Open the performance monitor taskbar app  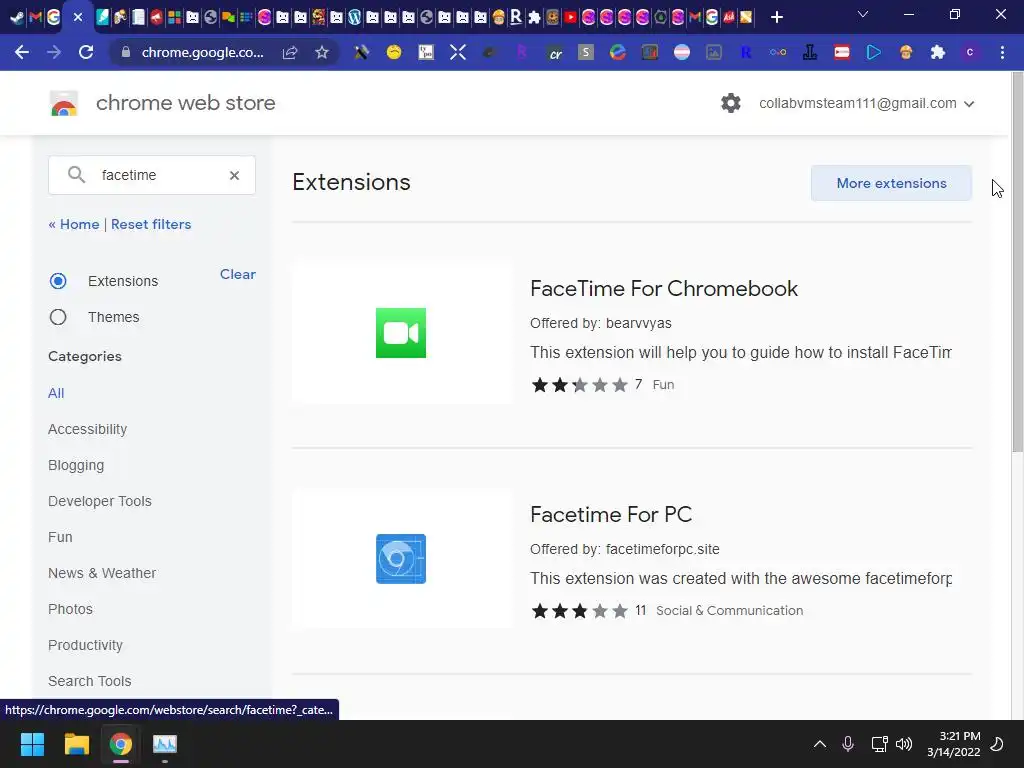pyautogui.click(x=165, y=744)
